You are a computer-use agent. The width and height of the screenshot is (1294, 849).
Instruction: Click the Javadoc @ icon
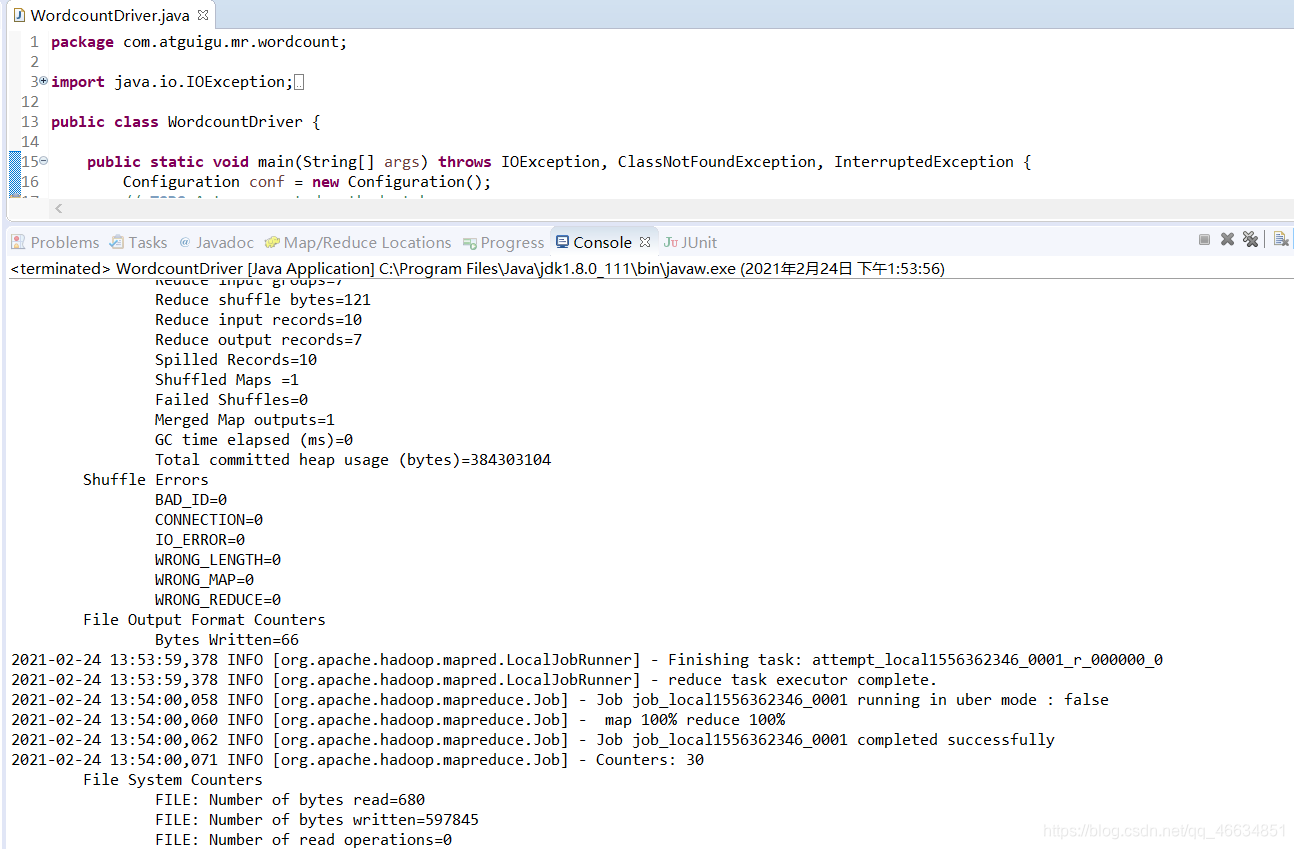point(187,242)
